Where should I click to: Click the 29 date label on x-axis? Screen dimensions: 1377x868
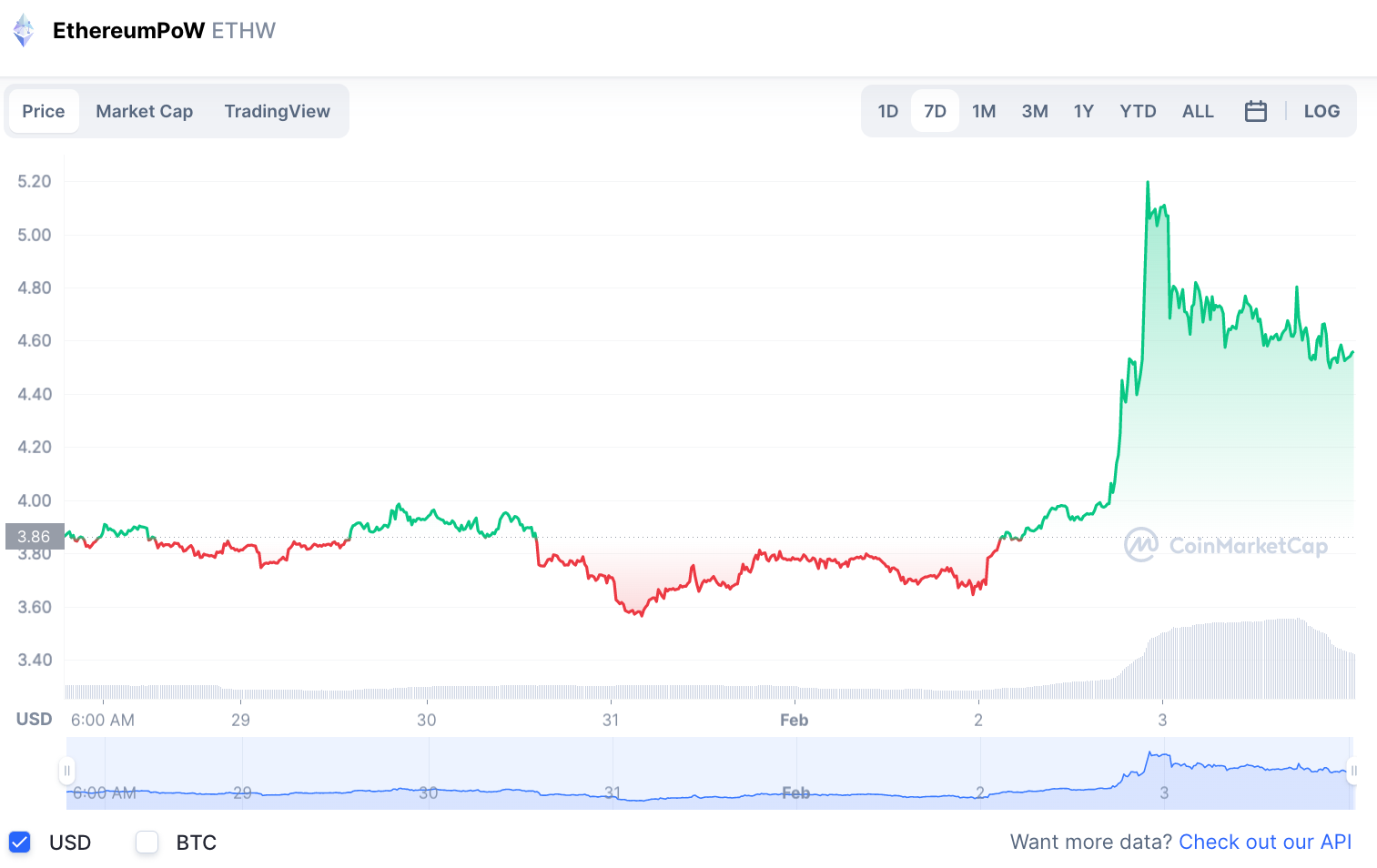point(240,720)
